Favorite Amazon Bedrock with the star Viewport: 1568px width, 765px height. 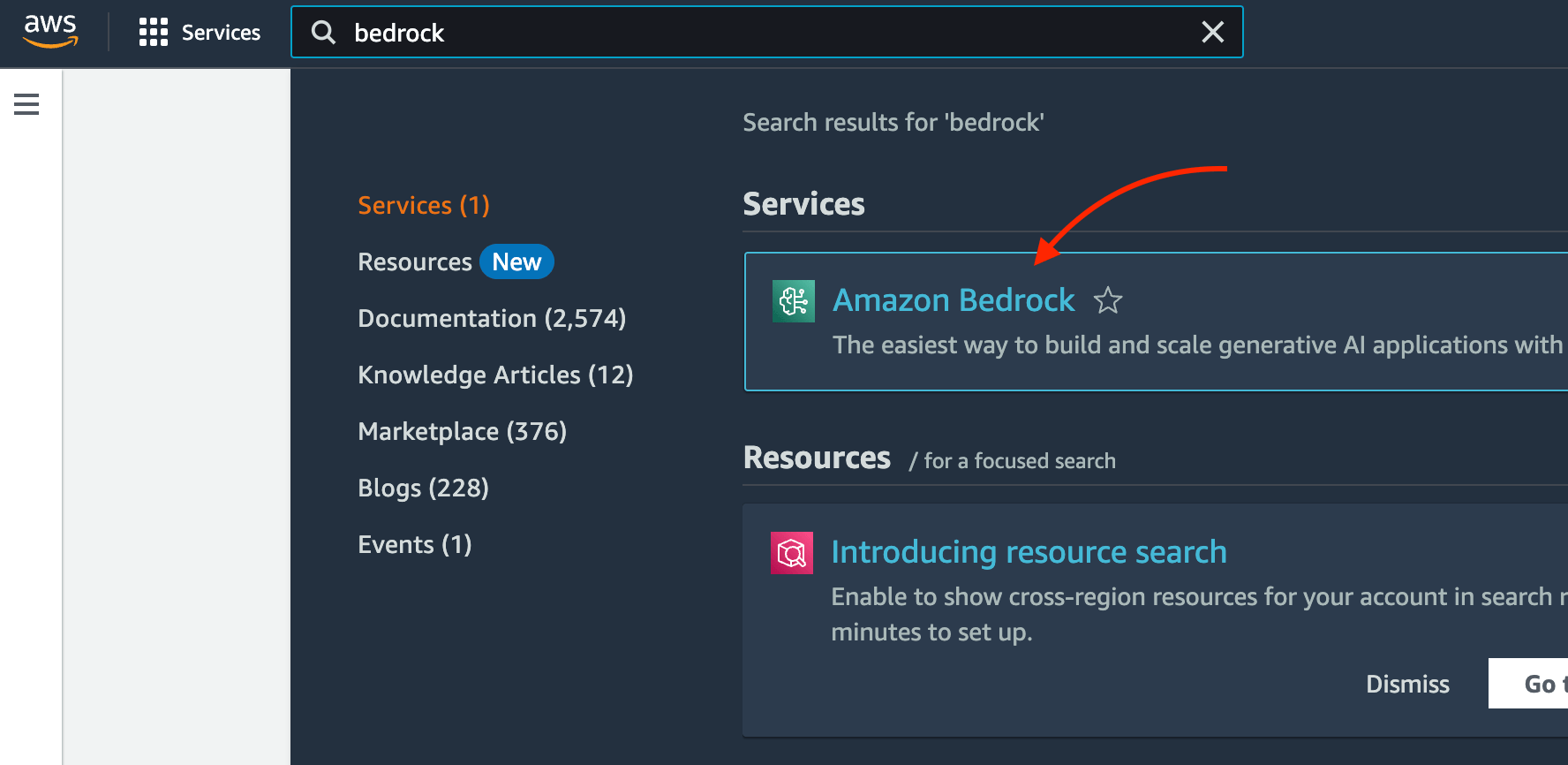[x=1108, y=301]
